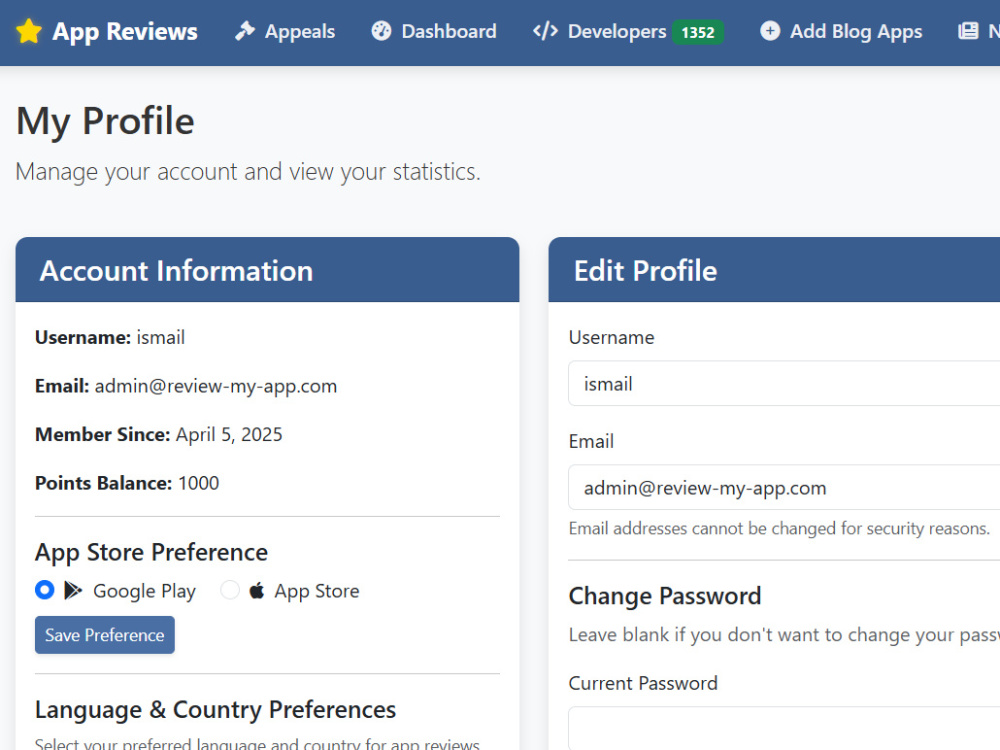
Task: Click the 'Leave blank if you don't want' hint
Action: (784, 635)
